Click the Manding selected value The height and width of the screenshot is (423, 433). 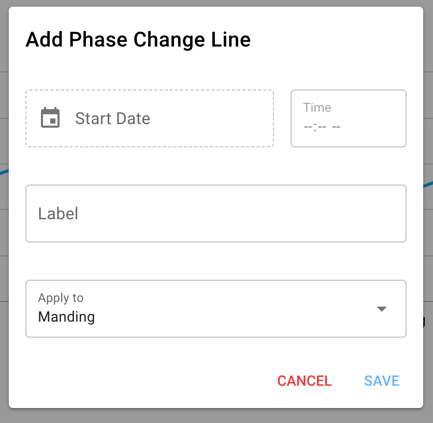click(66, 317)
